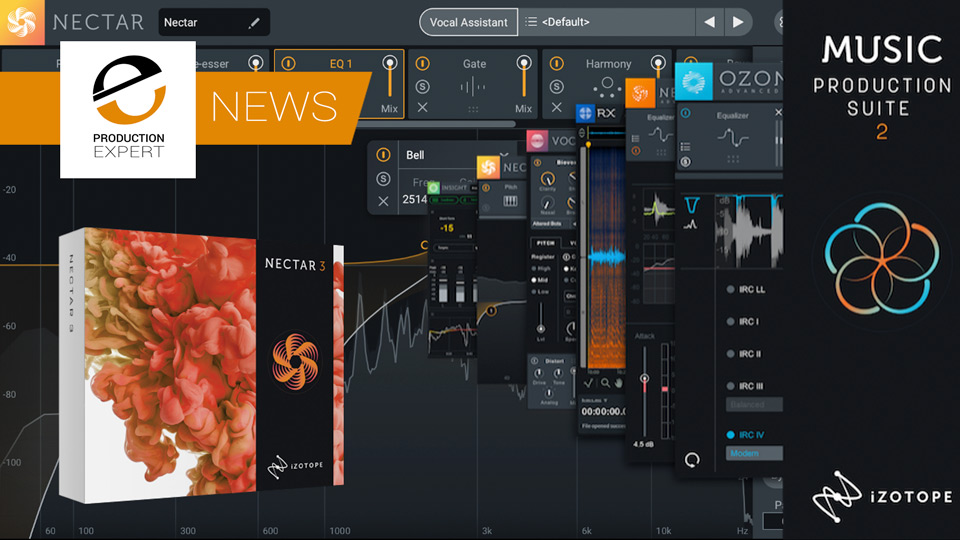Solo the Gate module
This screenshot has width=960, height=540.
tap(422, 86)
